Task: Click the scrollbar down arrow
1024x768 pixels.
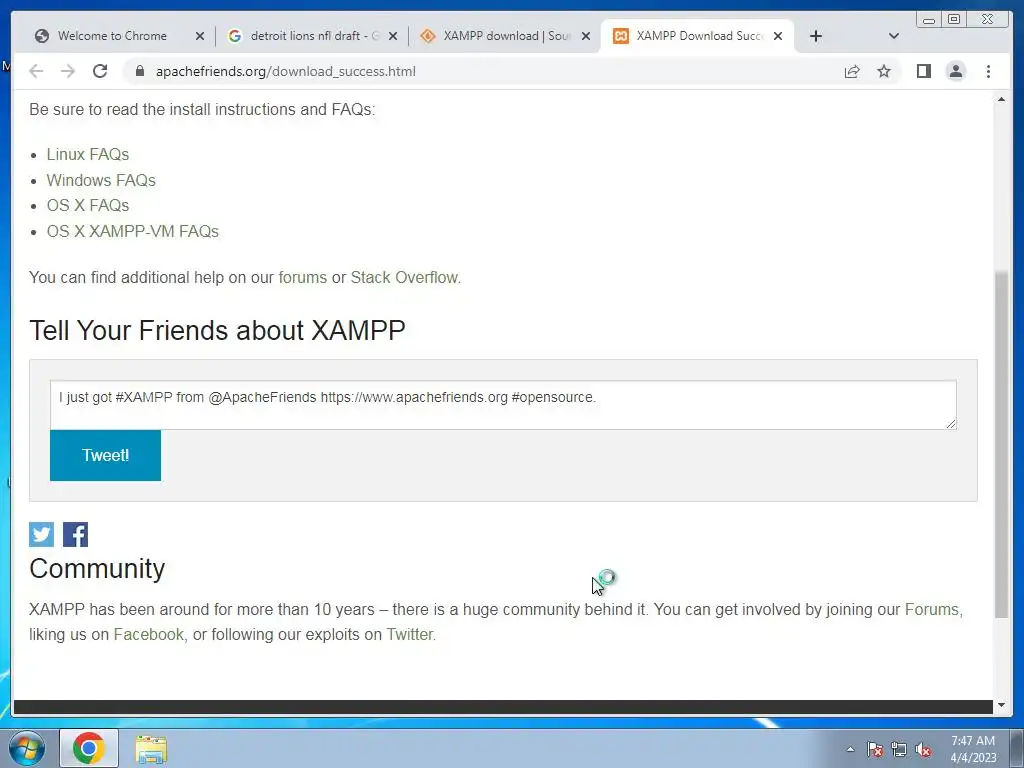Action: pyautogui.click(x=1000, y=705)
